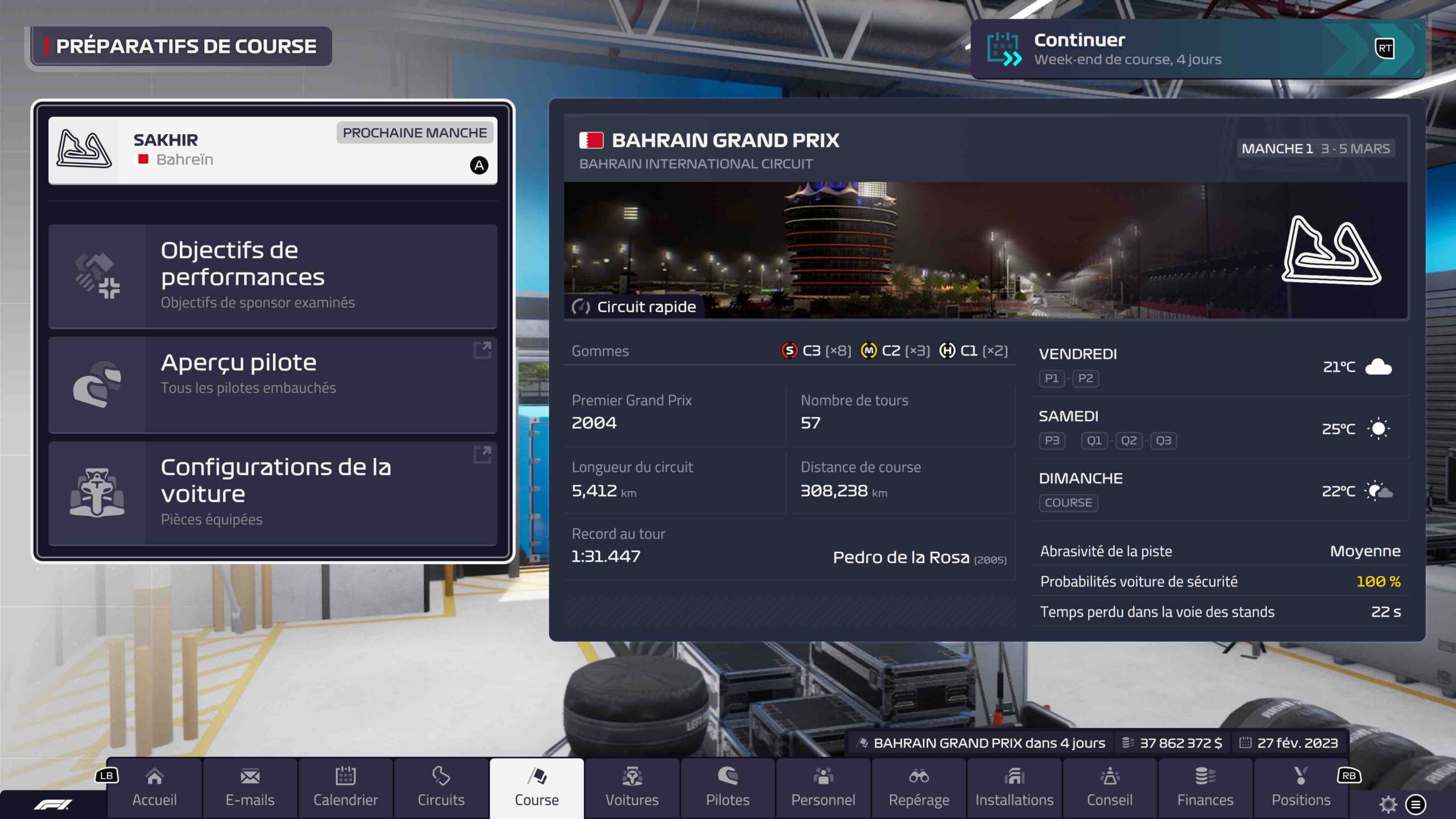Image resolution: width=1456 pixels, height=819 pixels.
Task: Open the Accueil home tab
Action: 154,788
